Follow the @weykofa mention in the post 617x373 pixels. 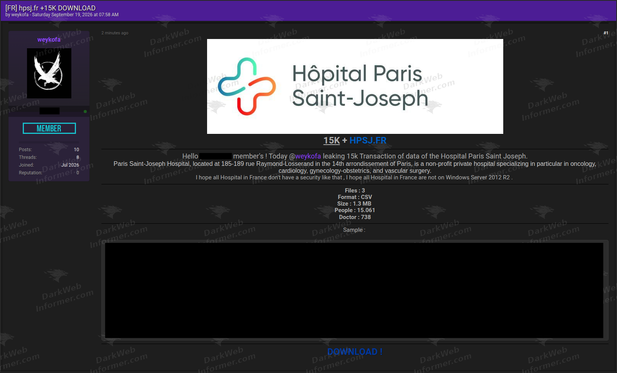pos(305,156)
